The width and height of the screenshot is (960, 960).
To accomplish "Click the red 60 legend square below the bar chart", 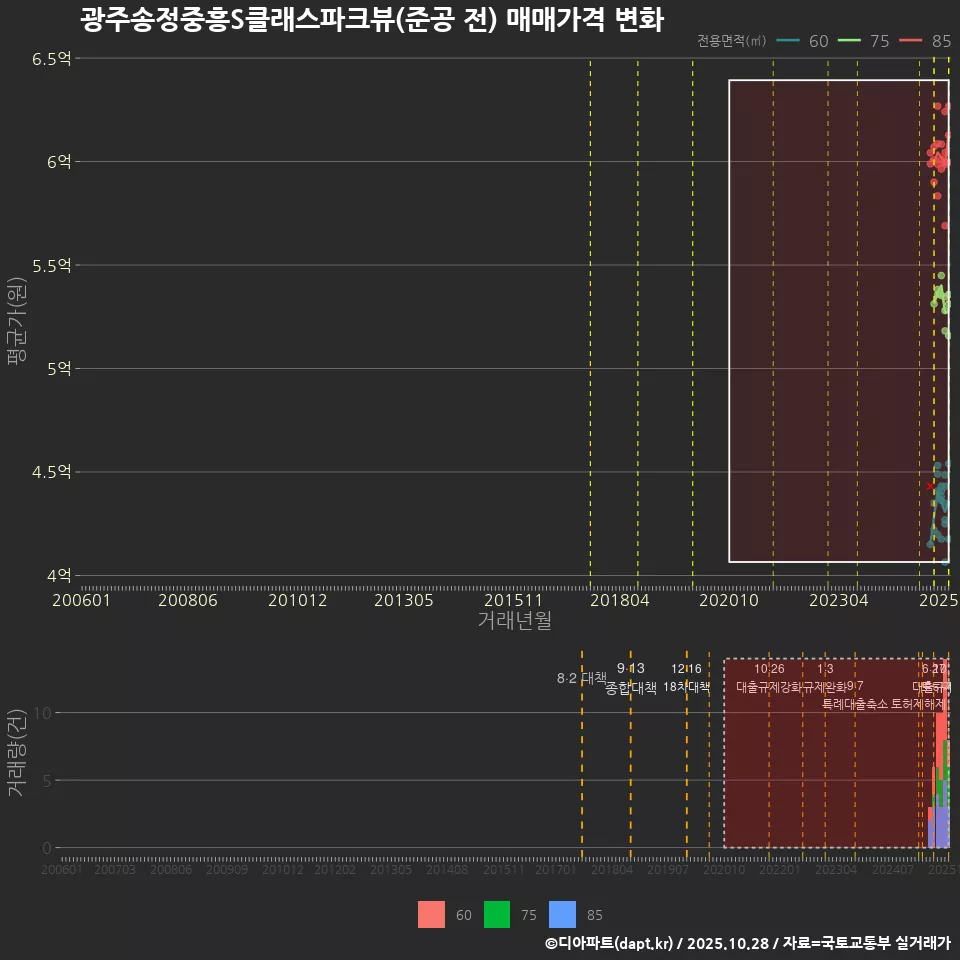I will point(432,915).
